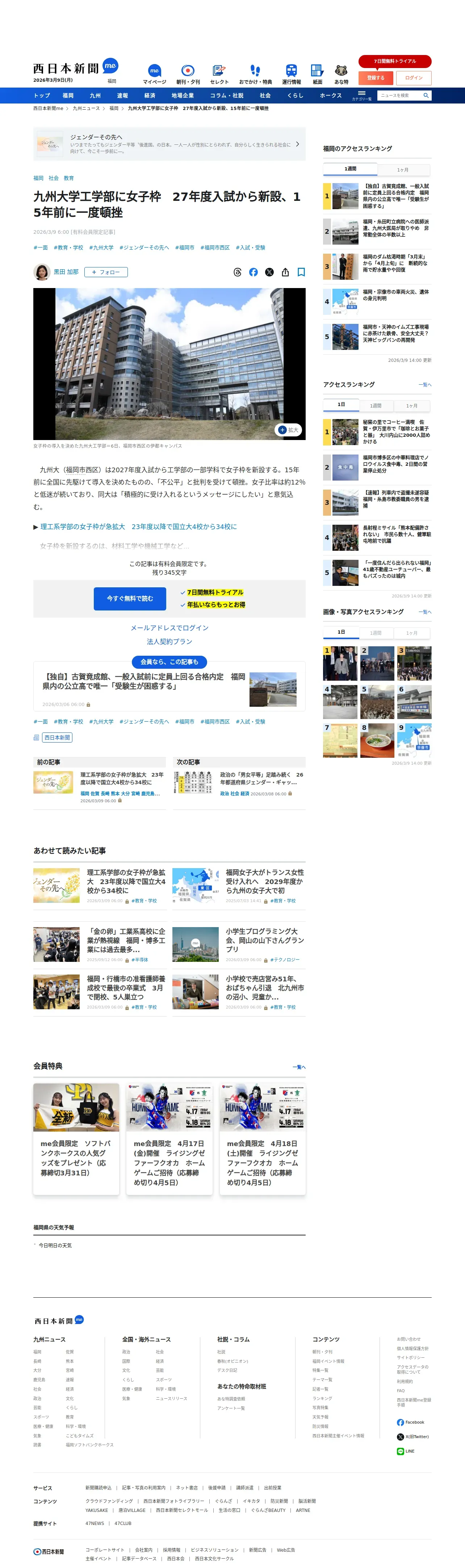Open image ranking thumbnail number 1
This screenshot has height=1568, width=465.
click(x=340, y=663)
